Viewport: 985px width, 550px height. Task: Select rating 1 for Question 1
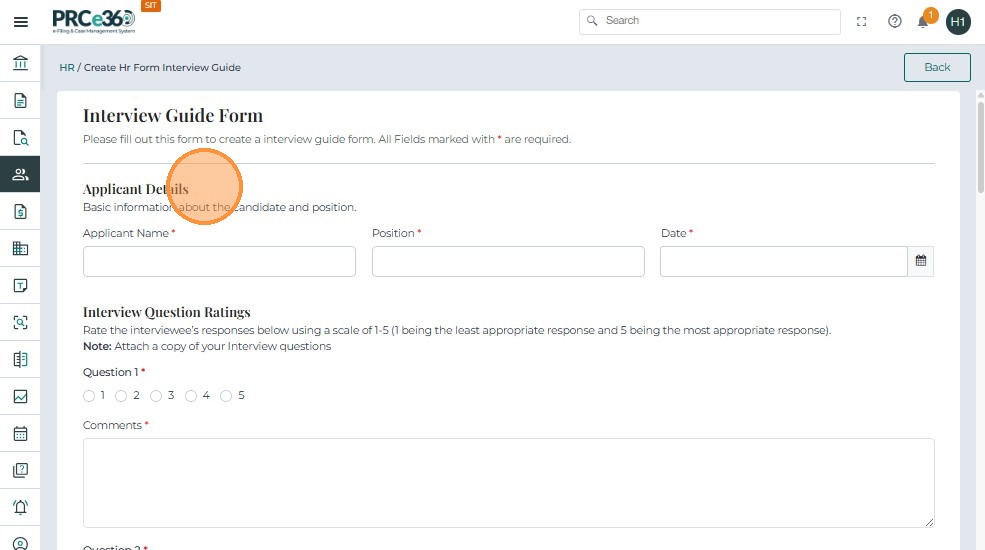pos(89,396)
